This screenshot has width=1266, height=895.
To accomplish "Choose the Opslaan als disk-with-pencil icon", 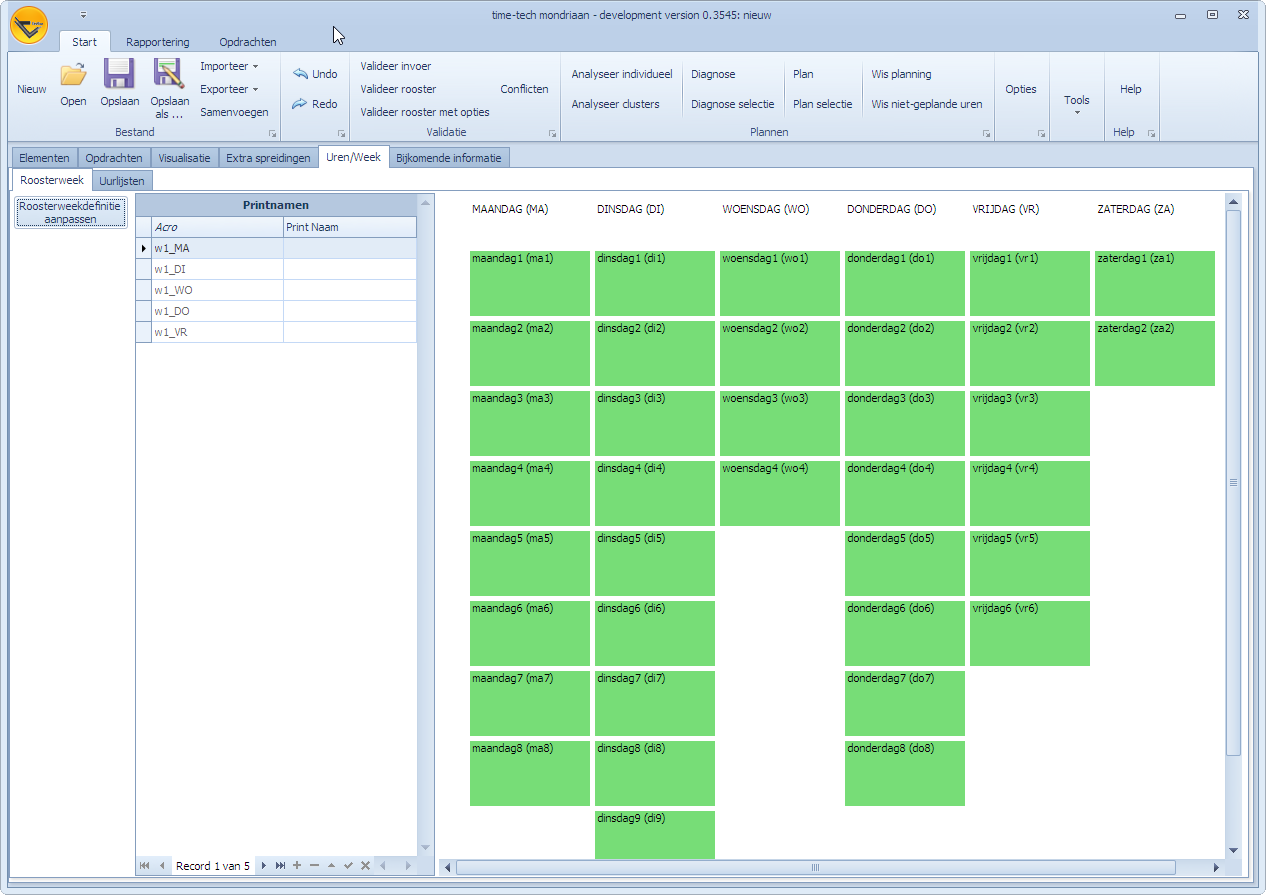I will (x=169, y=74).
